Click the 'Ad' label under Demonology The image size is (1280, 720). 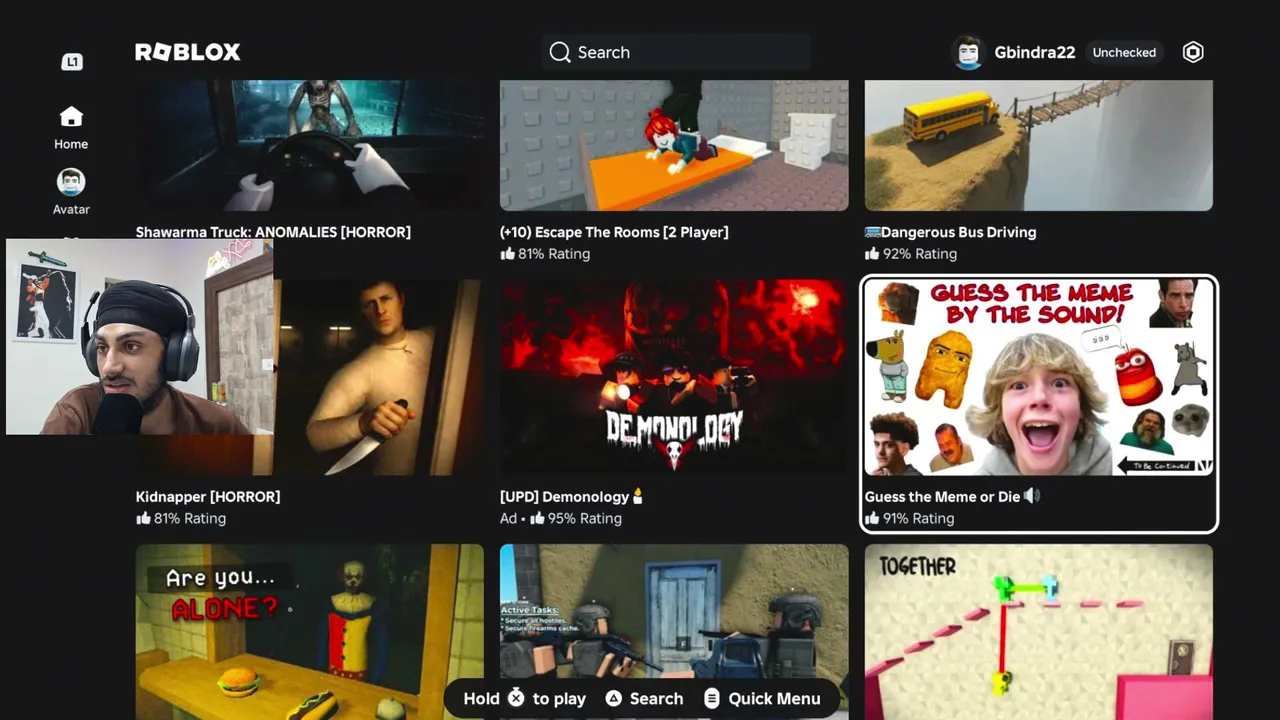[509, 518]
